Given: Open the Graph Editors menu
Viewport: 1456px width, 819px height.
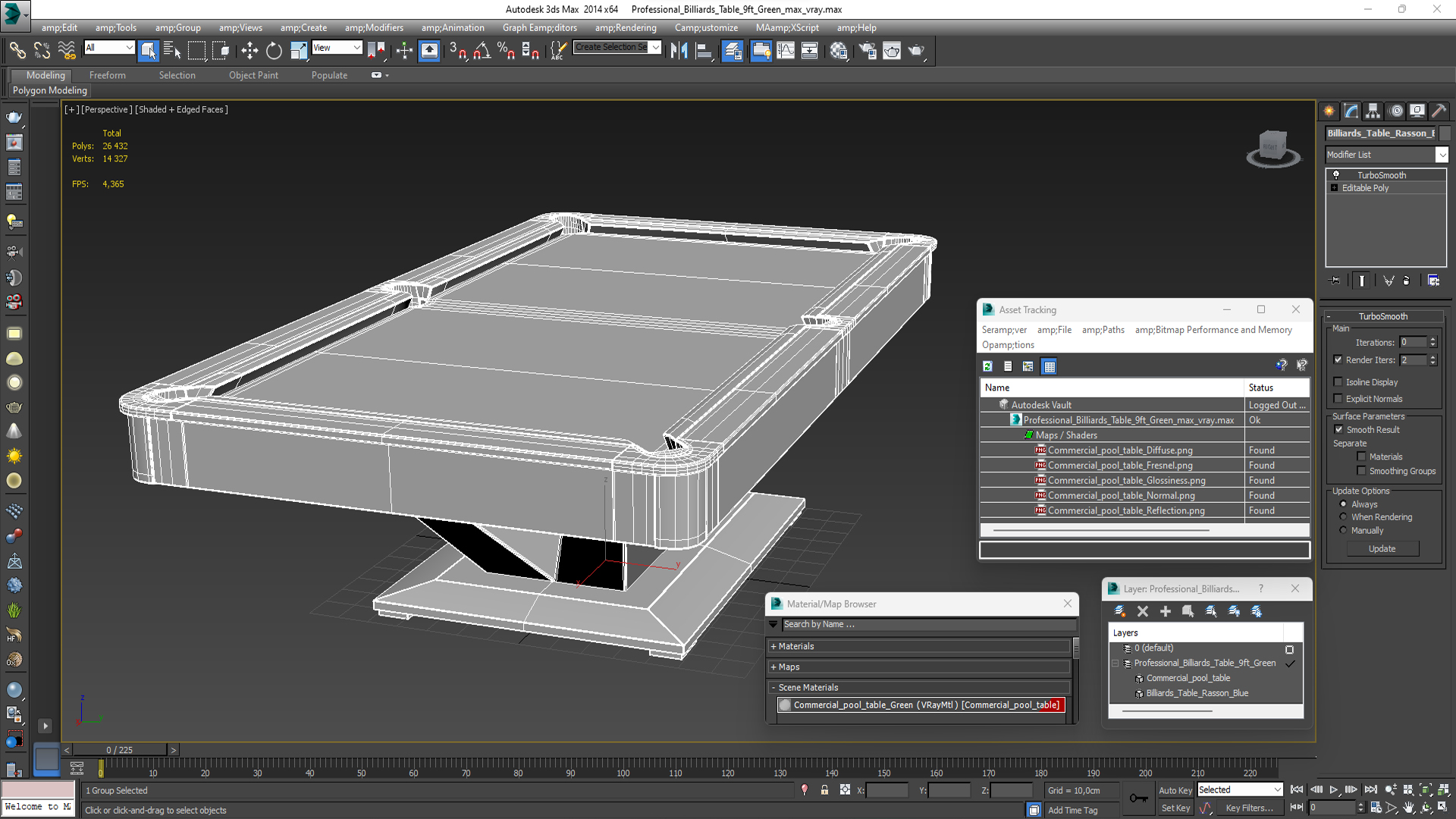Looking at the screenshot, I should point(539,27).
